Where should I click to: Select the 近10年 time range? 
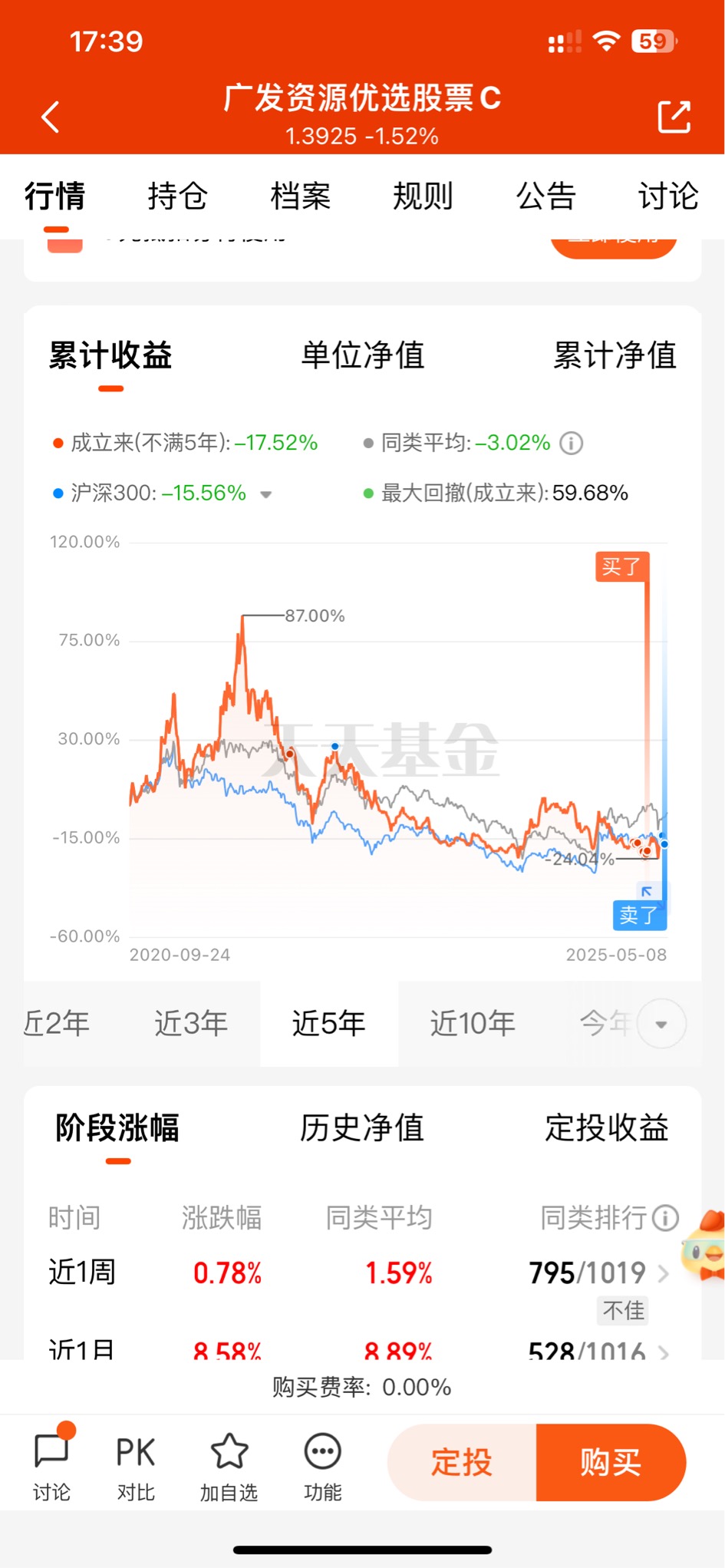pos(473,1024)
